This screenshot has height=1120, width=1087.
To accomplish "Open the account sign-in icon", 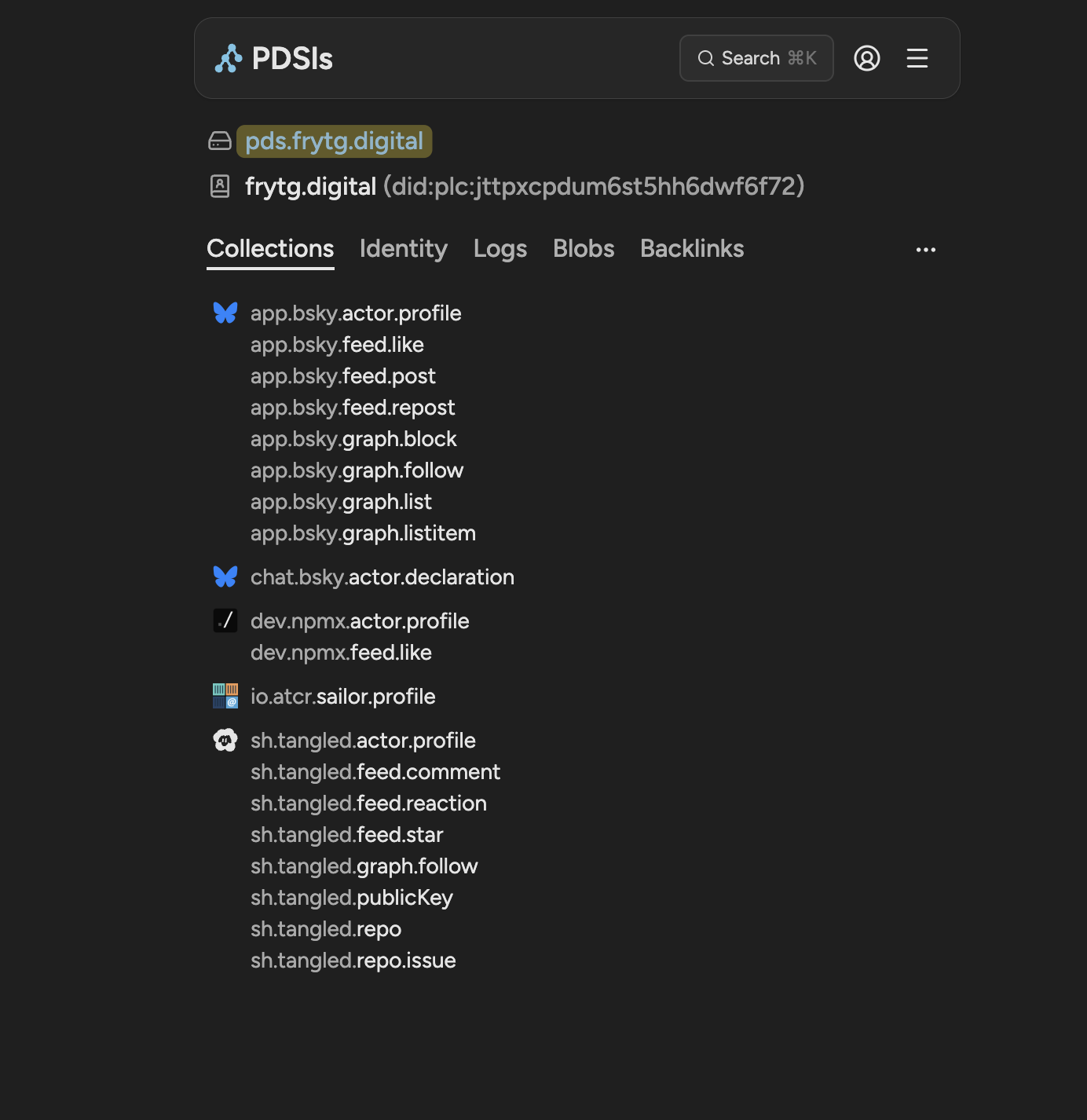I will coord(867,58).
